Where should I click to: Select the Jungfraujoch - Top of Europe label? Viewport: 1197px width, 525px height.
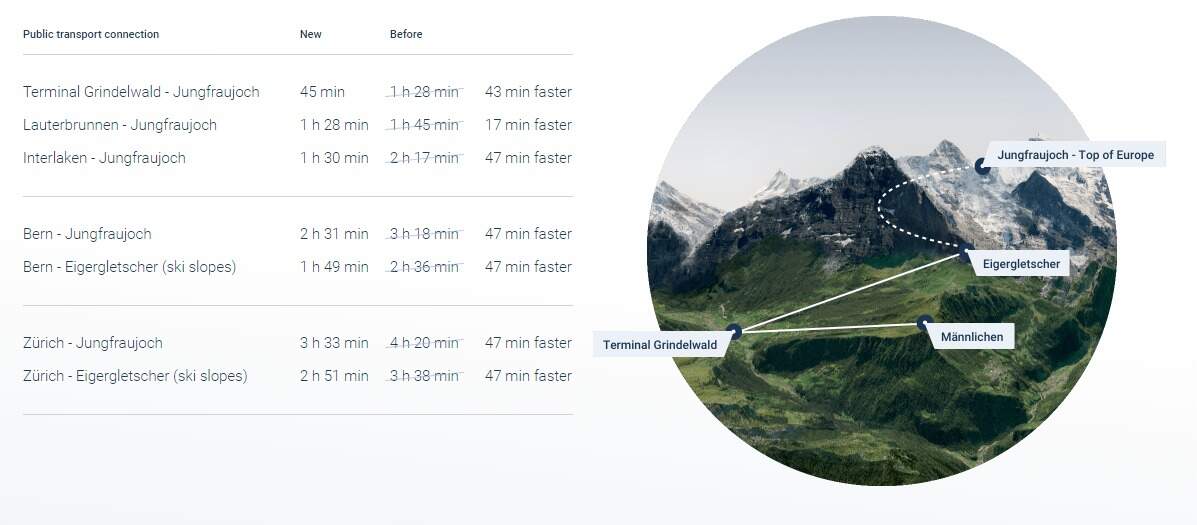tap(1075, 155)
